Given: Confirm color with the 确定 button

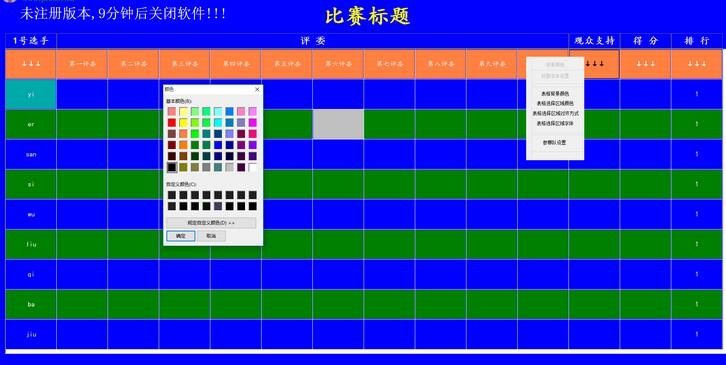Looking at the screenshot, I should point(181,236).
